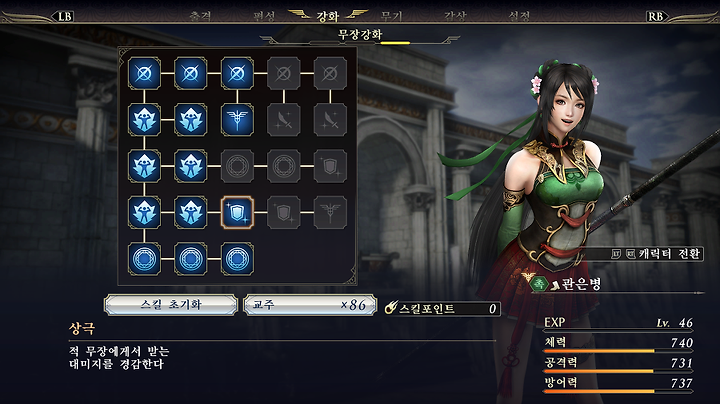Click the 스킬포인트 counter field

coord(443,308)
